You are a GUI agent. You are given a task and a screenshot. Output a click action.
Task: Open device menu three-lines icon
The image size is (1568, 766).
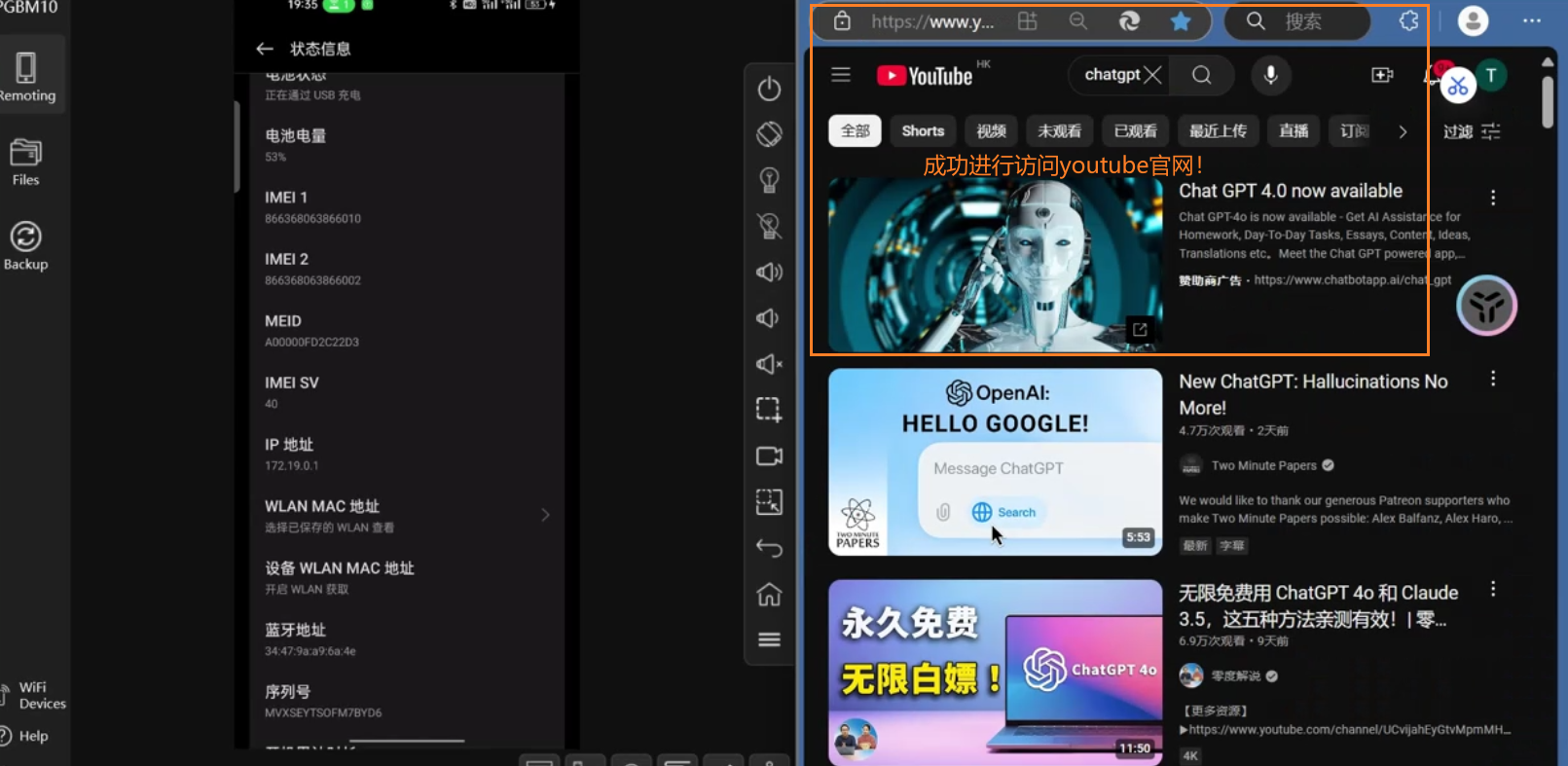point(769,639)
